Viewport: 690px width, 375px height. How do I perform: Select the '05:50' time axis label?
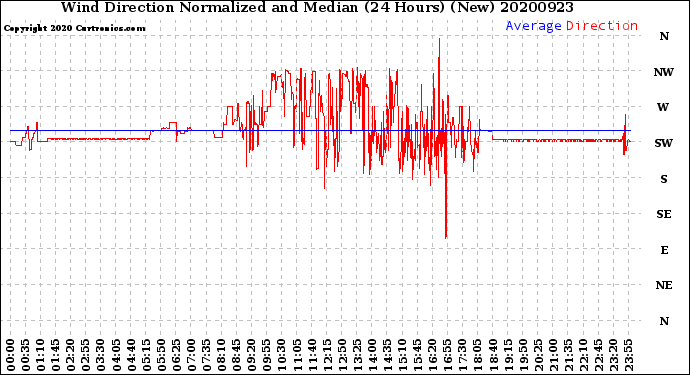coord(161,355)
